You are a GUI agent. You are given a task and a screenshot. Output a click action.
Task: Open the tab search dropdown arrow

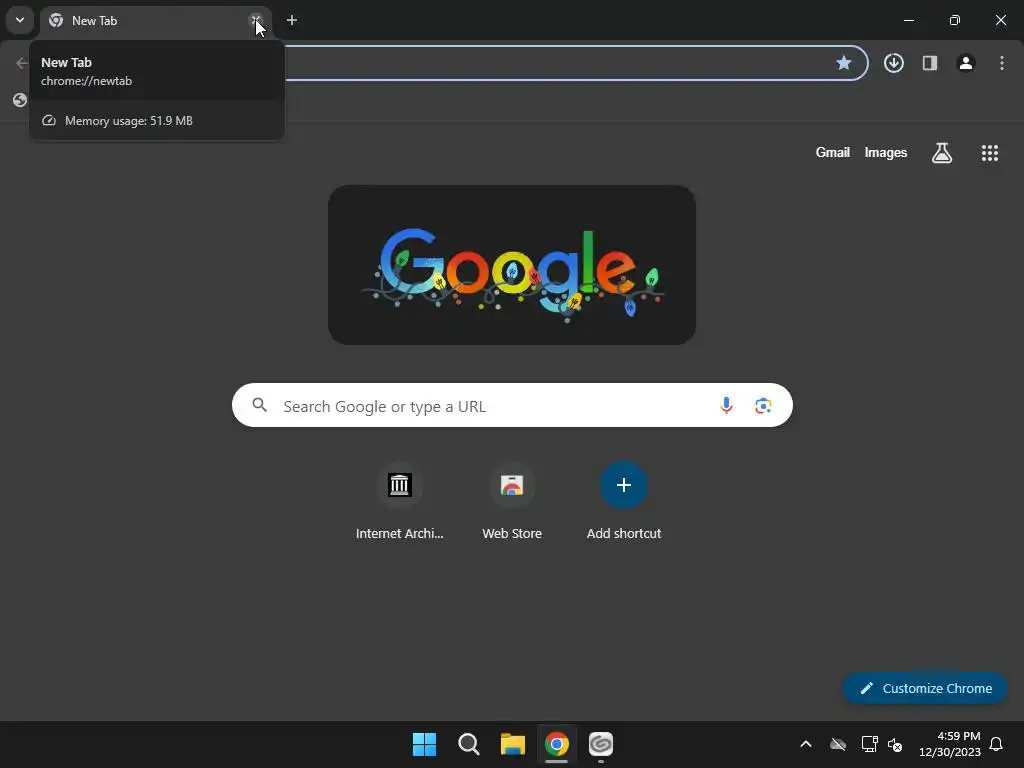coord(20,20)
